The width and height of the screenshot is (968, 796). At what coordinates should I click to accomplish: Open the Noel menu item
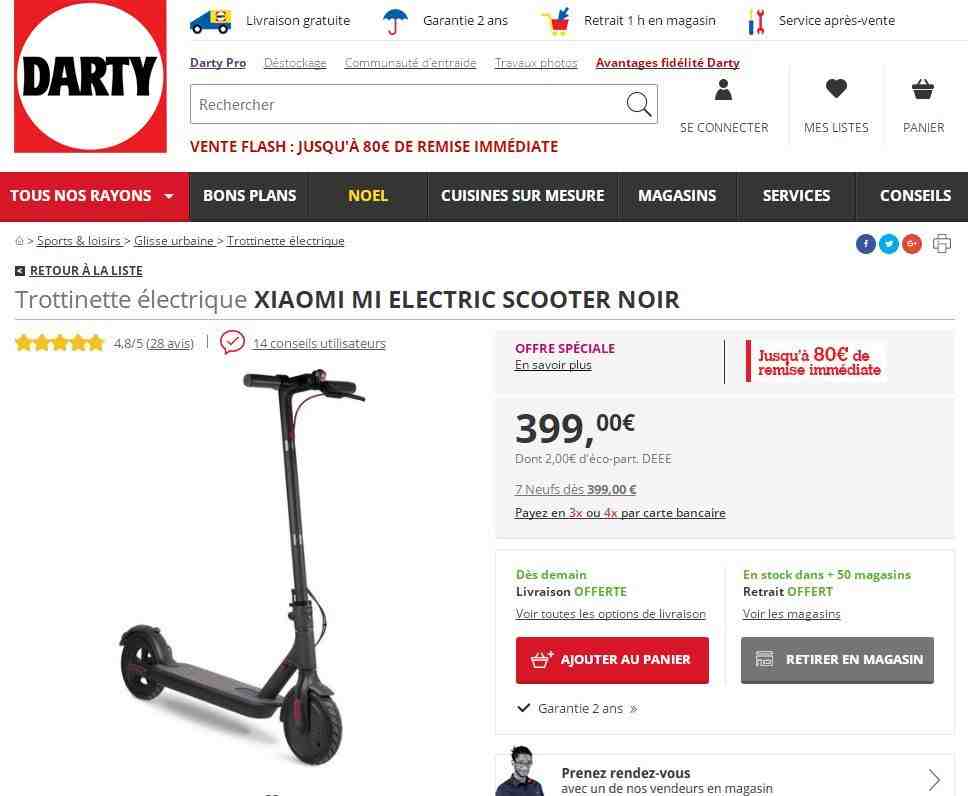pos(368,196)
